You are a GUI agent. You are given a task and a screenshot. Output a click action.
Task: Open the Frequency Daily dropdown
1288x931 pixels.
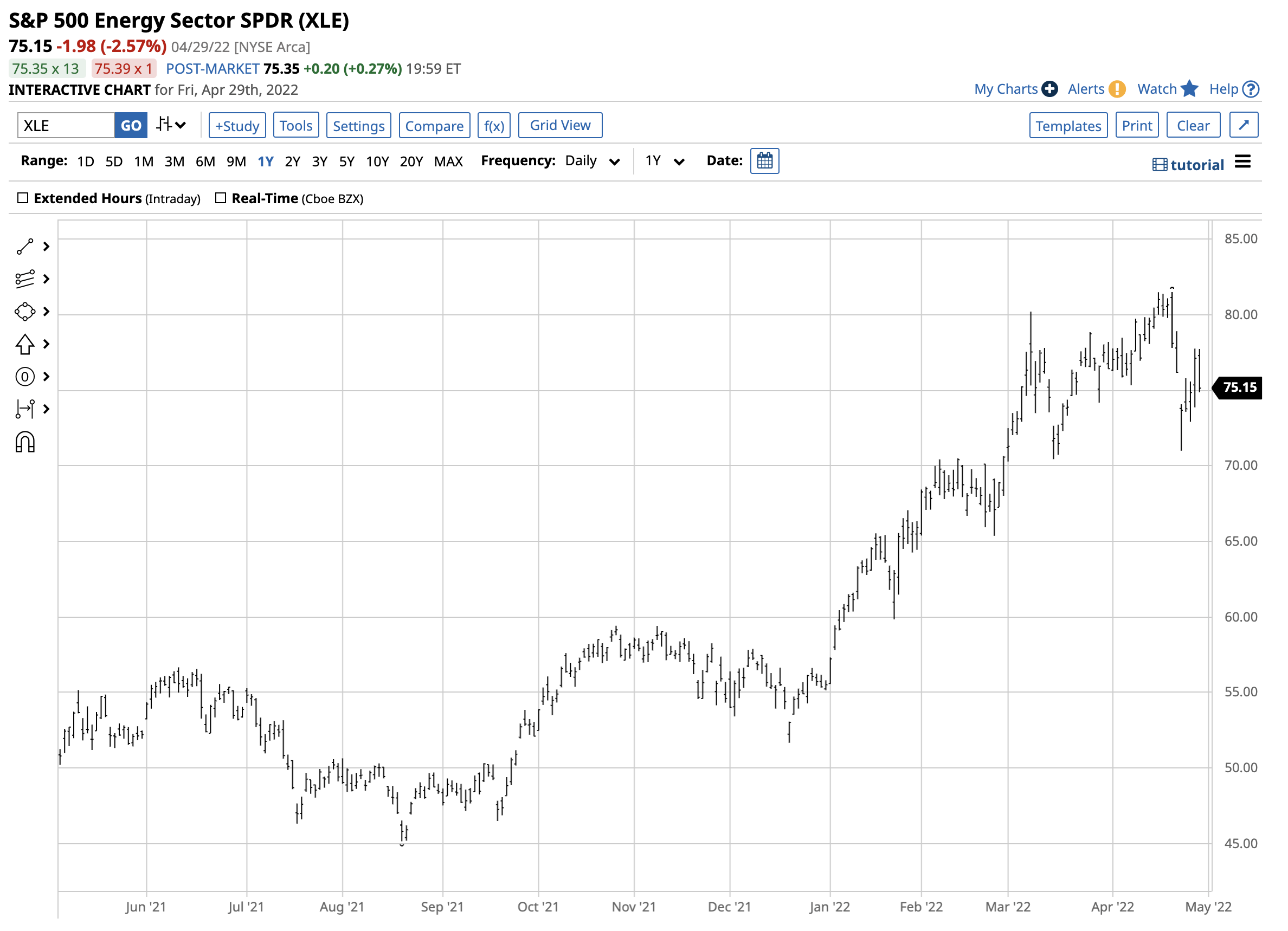point(594,162)
